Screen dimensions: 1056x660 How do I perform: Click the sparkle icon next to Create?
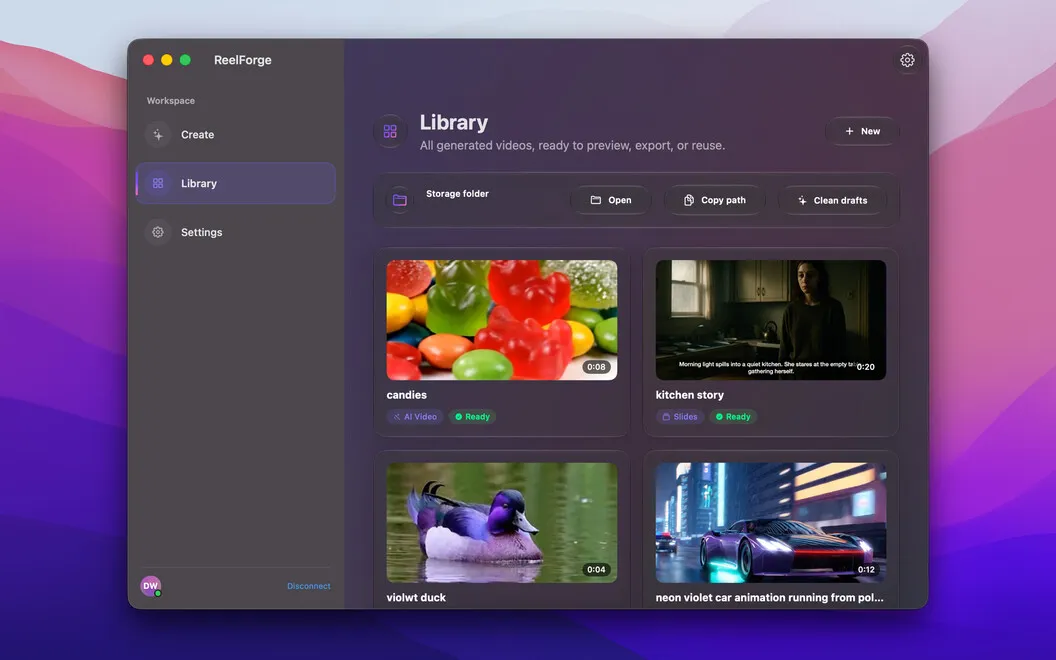point(158,135)
